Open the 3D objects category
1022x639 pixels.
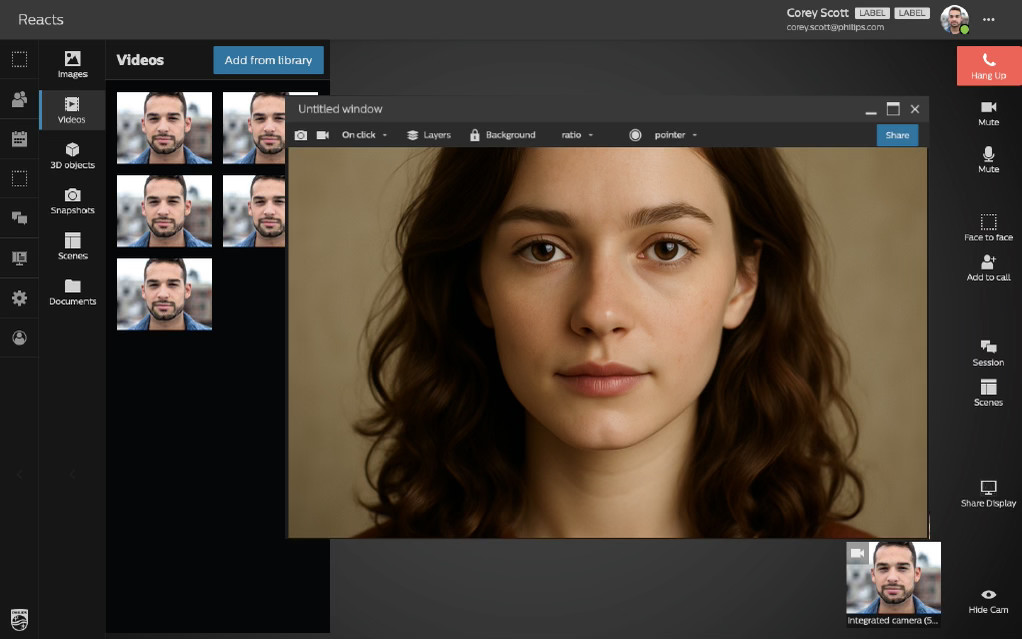coord(72,156)
